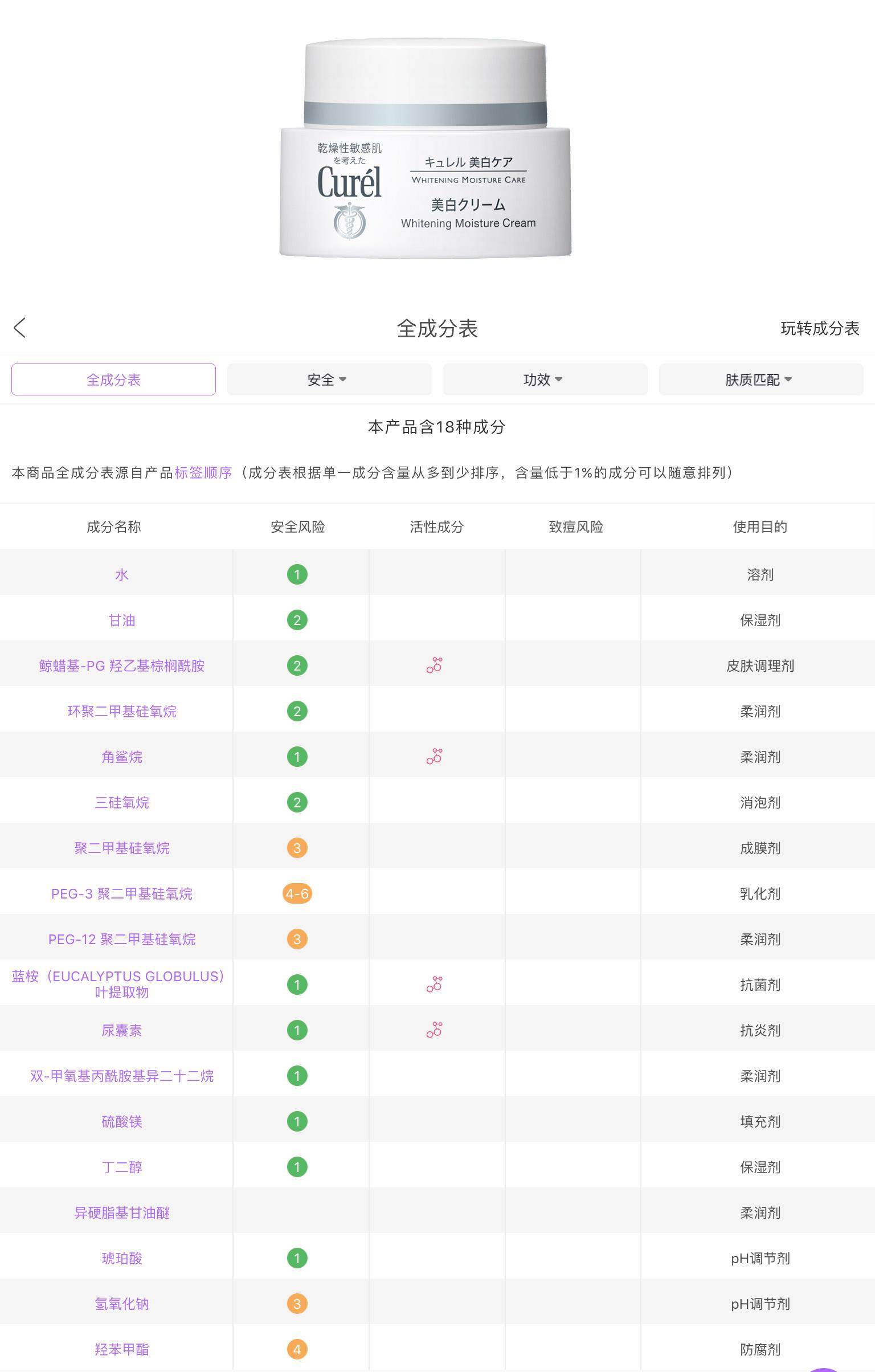The width and height of the screenshot is (875, 1372).
Task: Expand the 安全 filter dropdown
Action: coord(329,379)
